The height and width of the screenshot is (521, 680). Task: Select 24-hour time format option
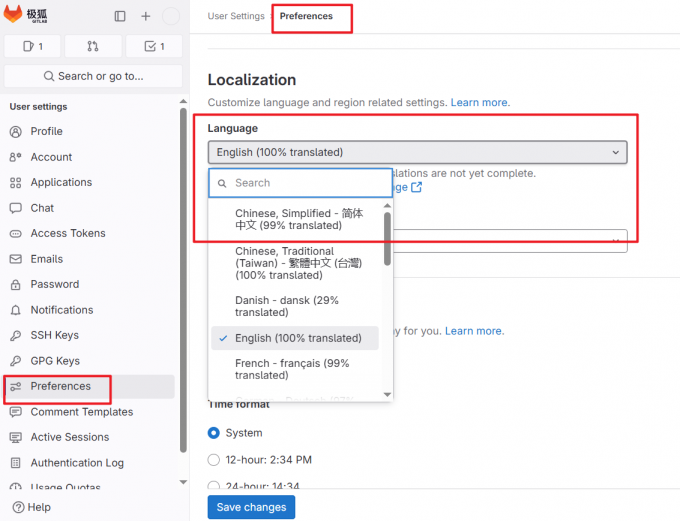coord(213,485)
